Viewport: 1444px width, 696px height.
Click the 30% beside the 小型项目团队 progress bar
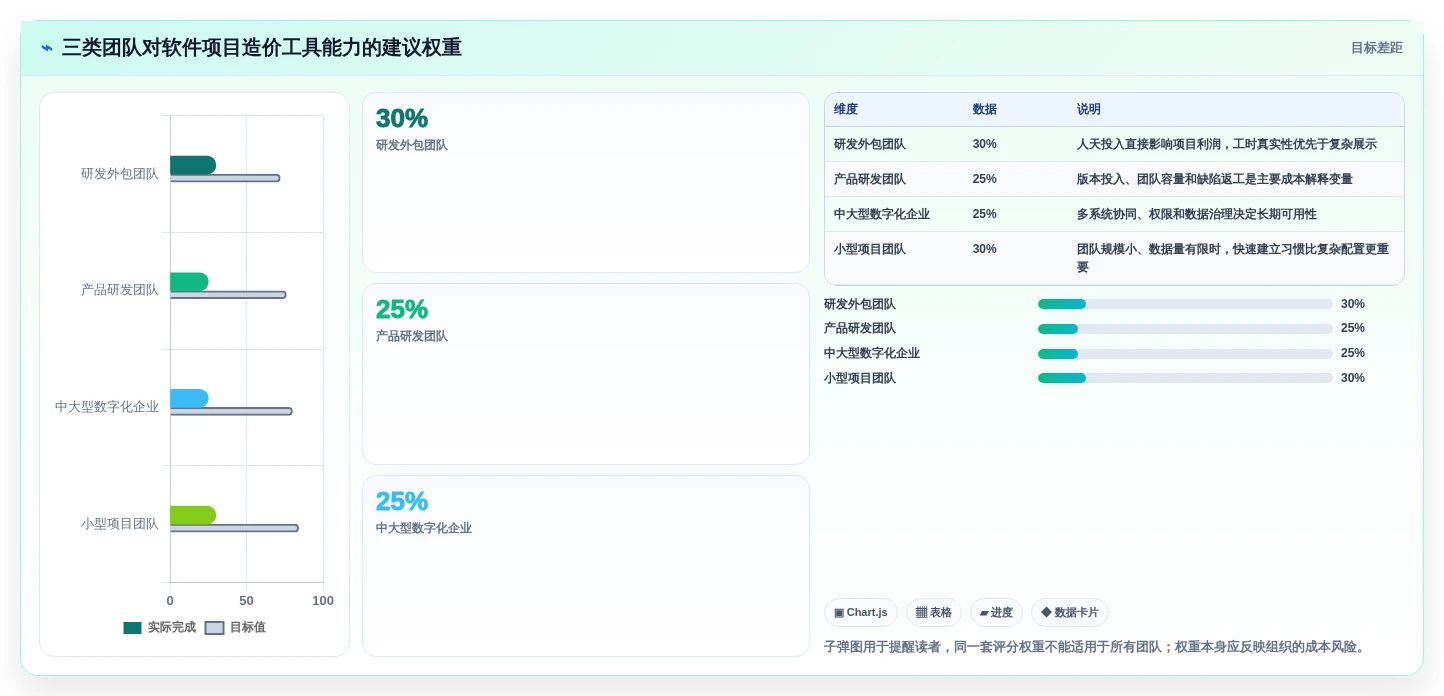point(1353,378)
